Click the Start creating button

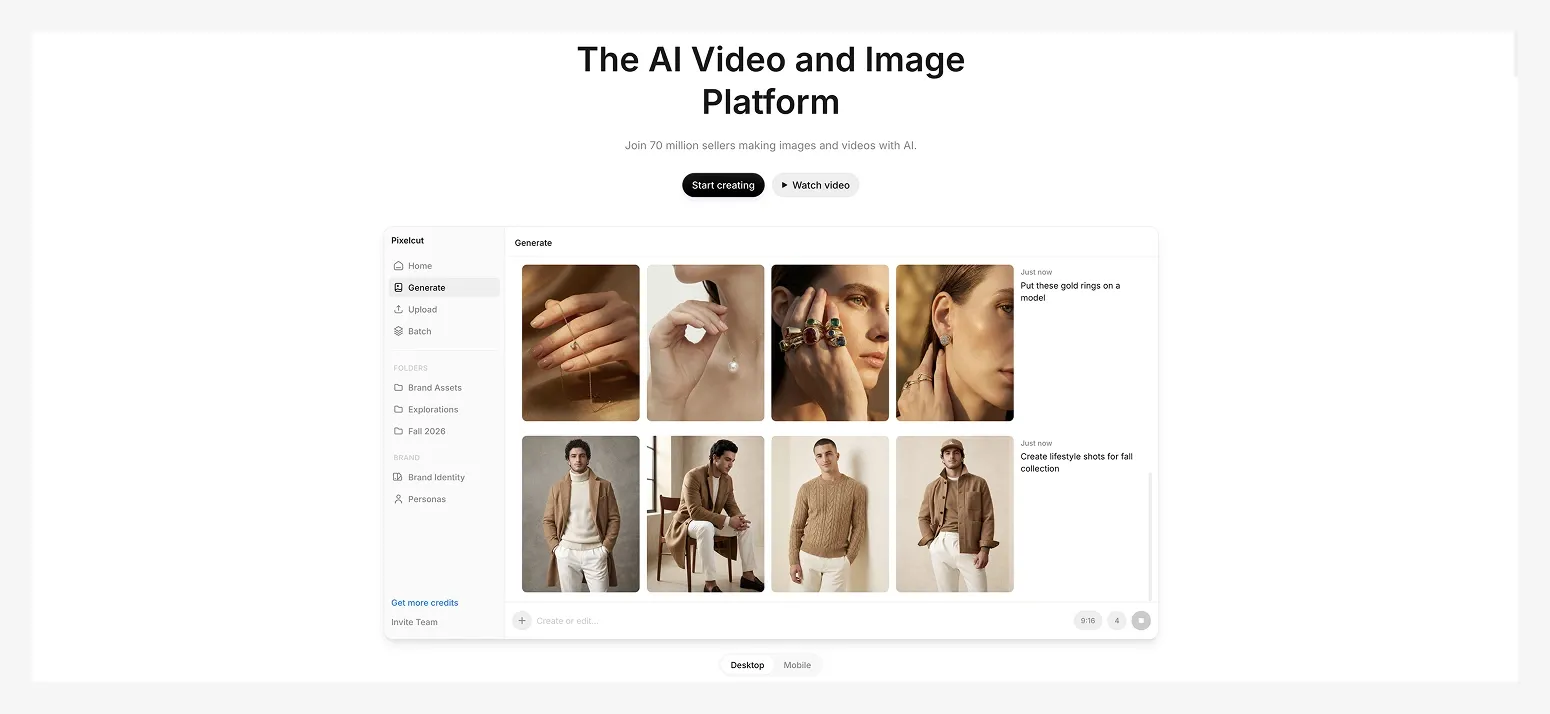pyautogui.click(x=723, y=185)
